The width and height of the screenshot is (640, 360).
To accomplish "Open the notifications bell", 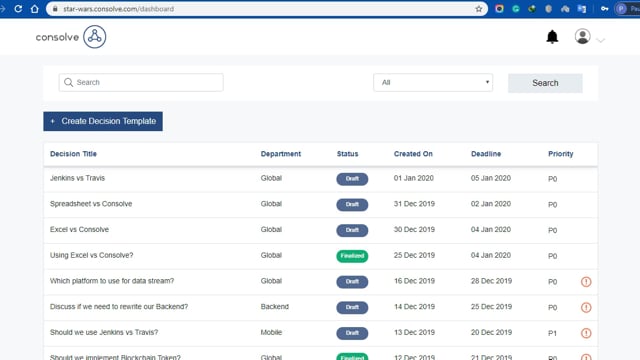I will pyautogui.click(x=552, y=37).
